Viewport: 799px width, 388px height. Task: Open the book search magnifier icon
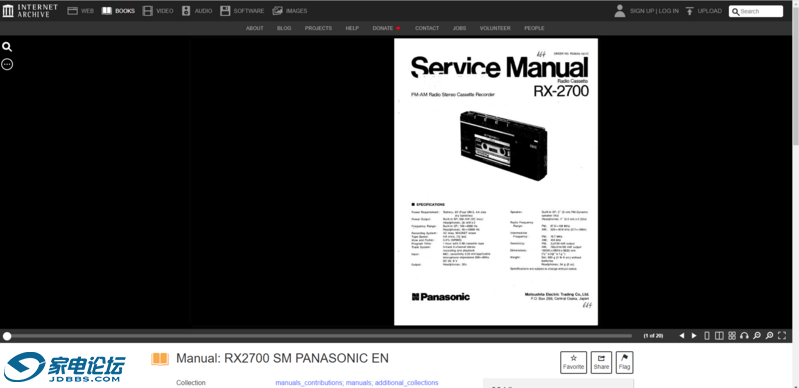(x=7, y=47)
